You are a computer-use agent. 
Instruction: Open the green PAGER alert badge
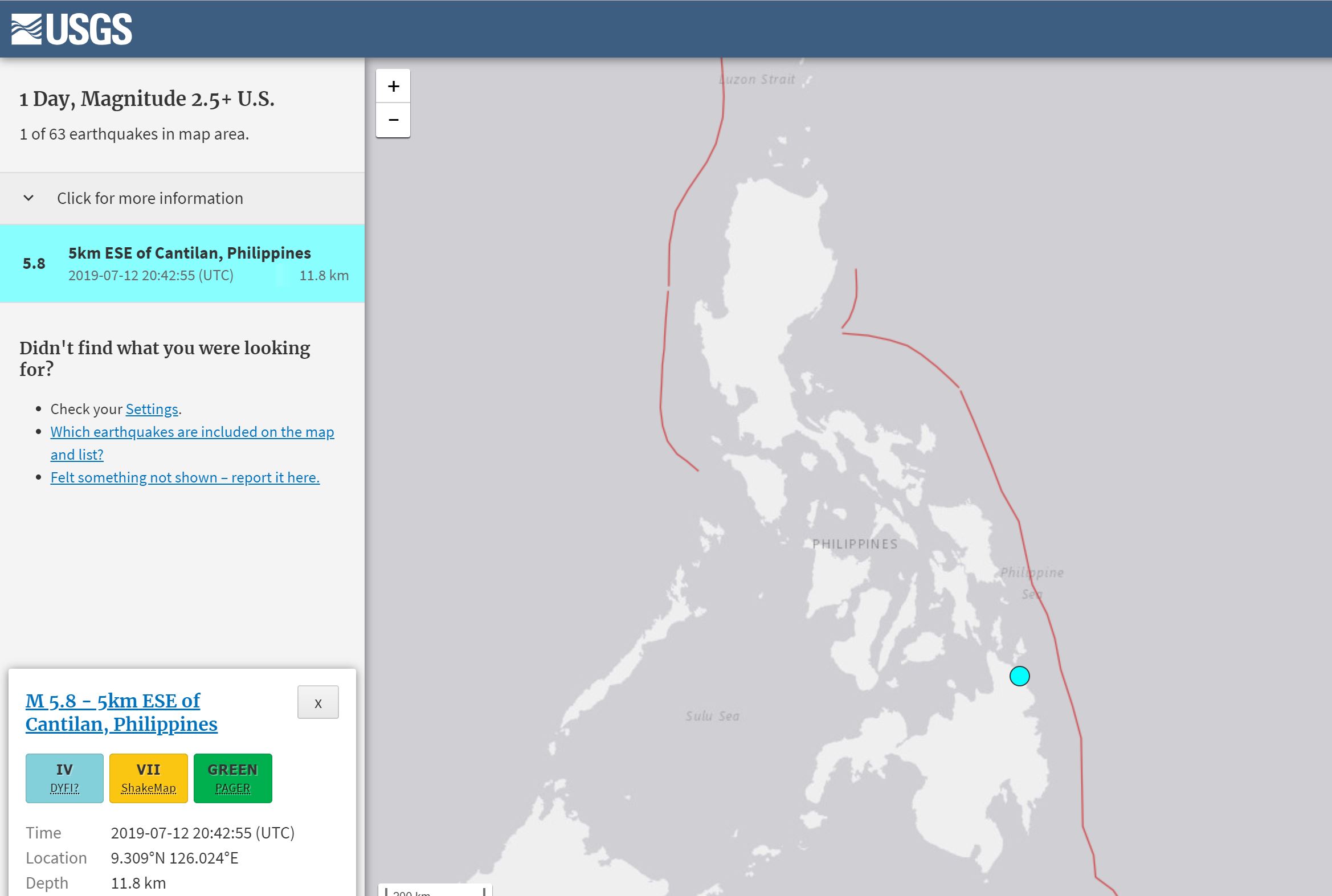click(232, 778)
